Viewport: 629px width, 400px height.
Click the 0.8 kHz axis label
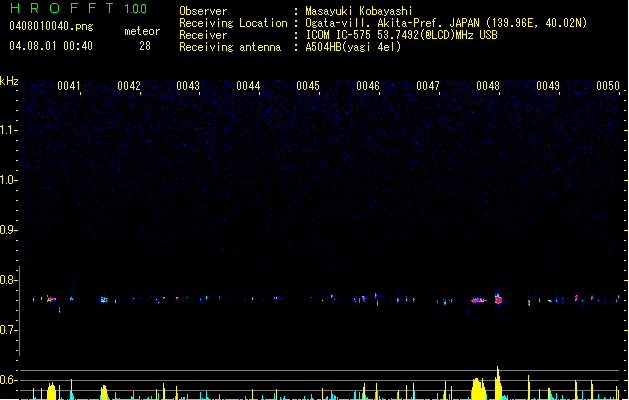pyautogui.click(x=8, y=280)
